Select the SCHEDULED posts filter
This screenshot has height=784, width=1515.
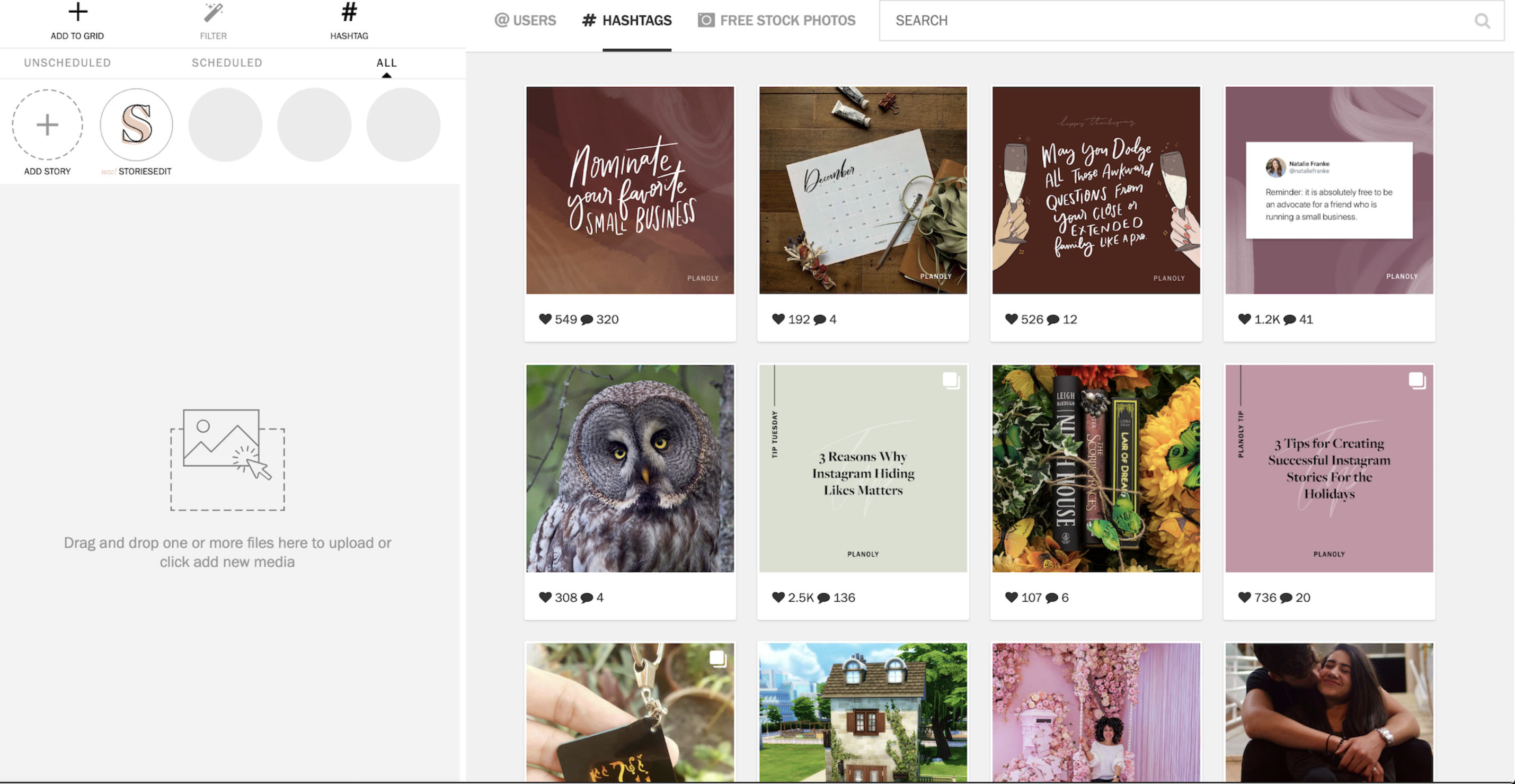pos(227,62)
